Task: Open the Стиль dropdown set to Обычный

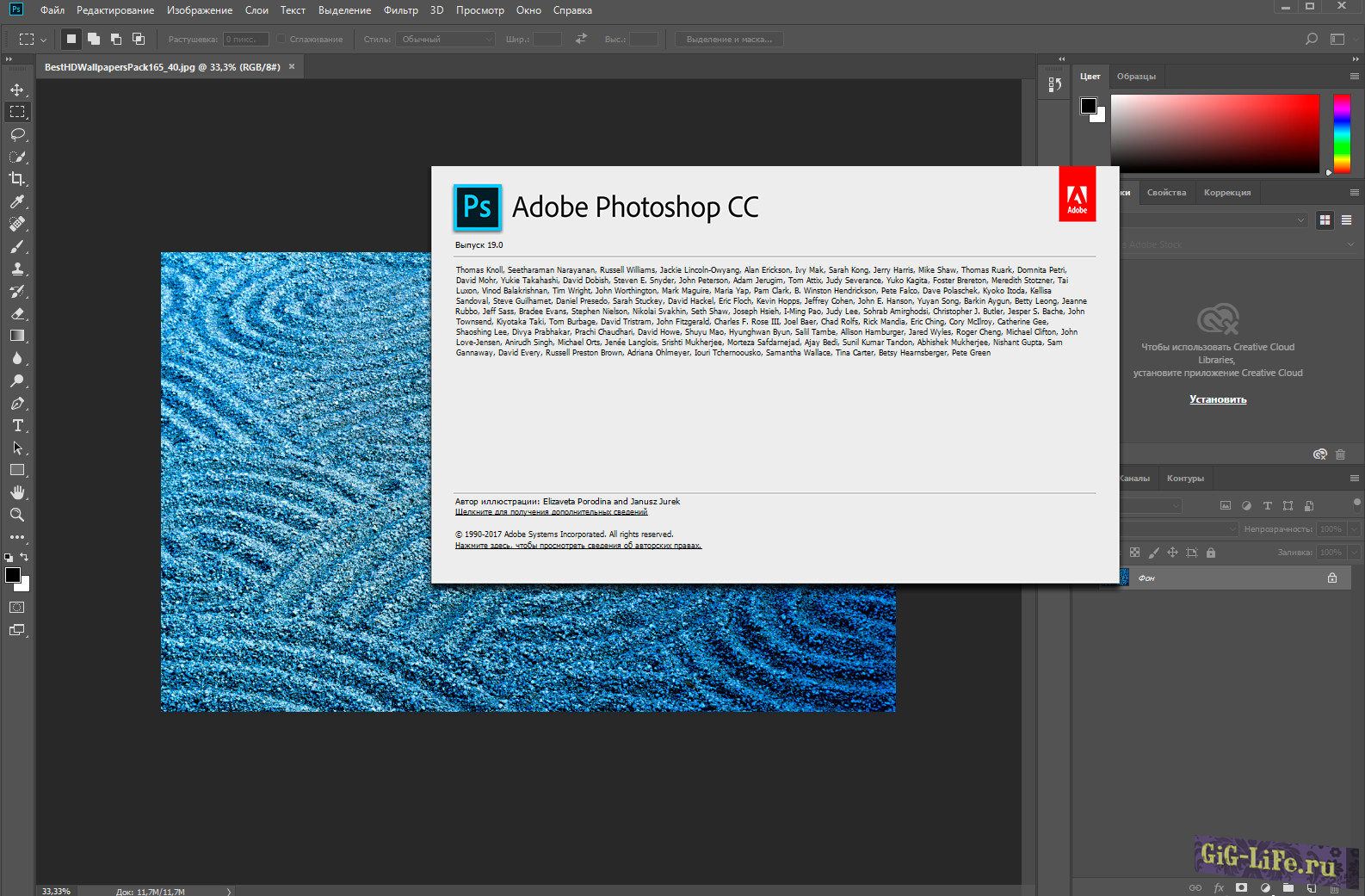Action: click(445, 40)
